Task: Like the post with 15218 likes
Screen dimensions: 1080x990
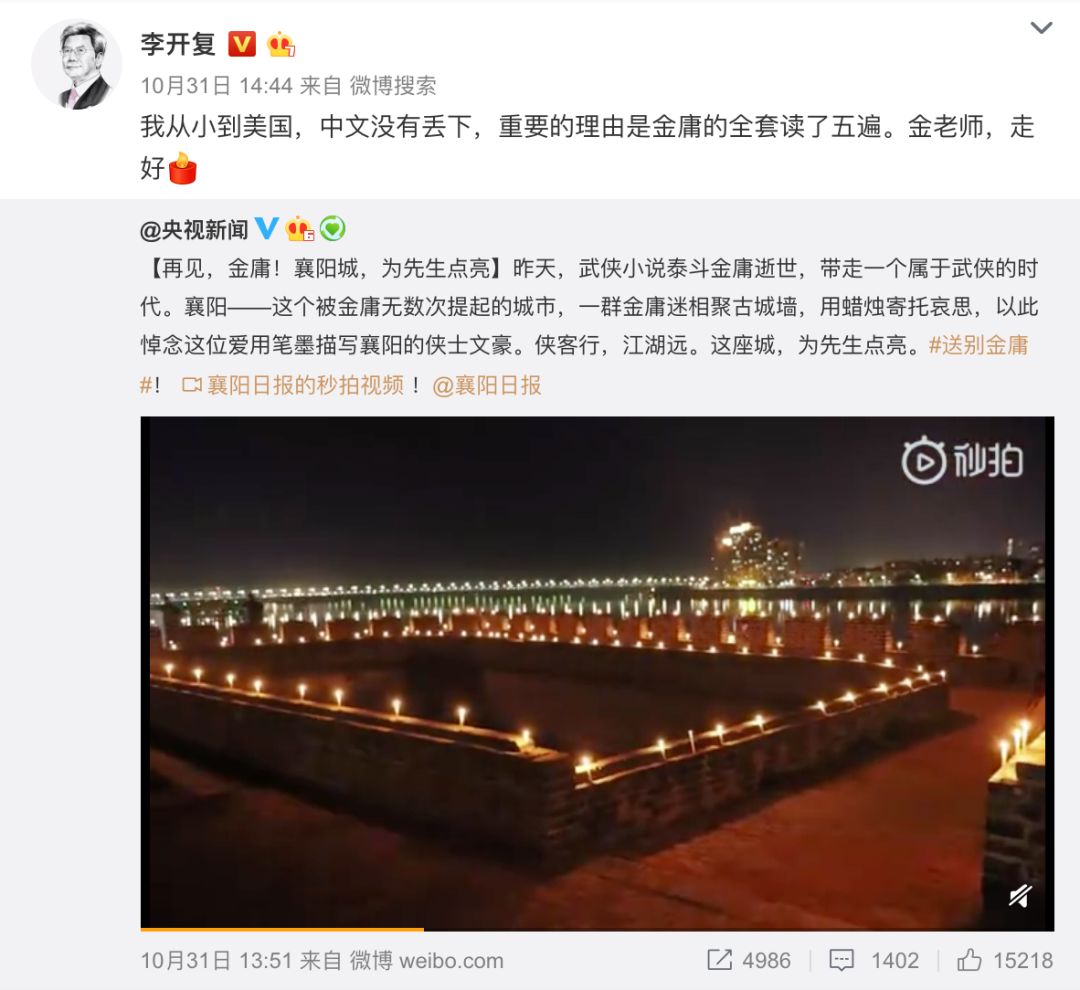Action: coord(1005,960)
